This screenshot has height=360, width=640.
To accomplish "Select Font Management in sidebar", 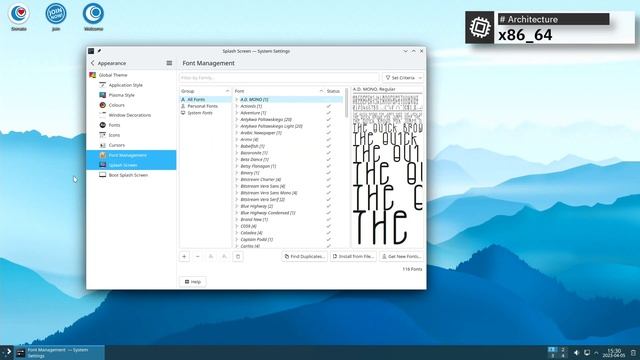I will (x=131, y=155).
